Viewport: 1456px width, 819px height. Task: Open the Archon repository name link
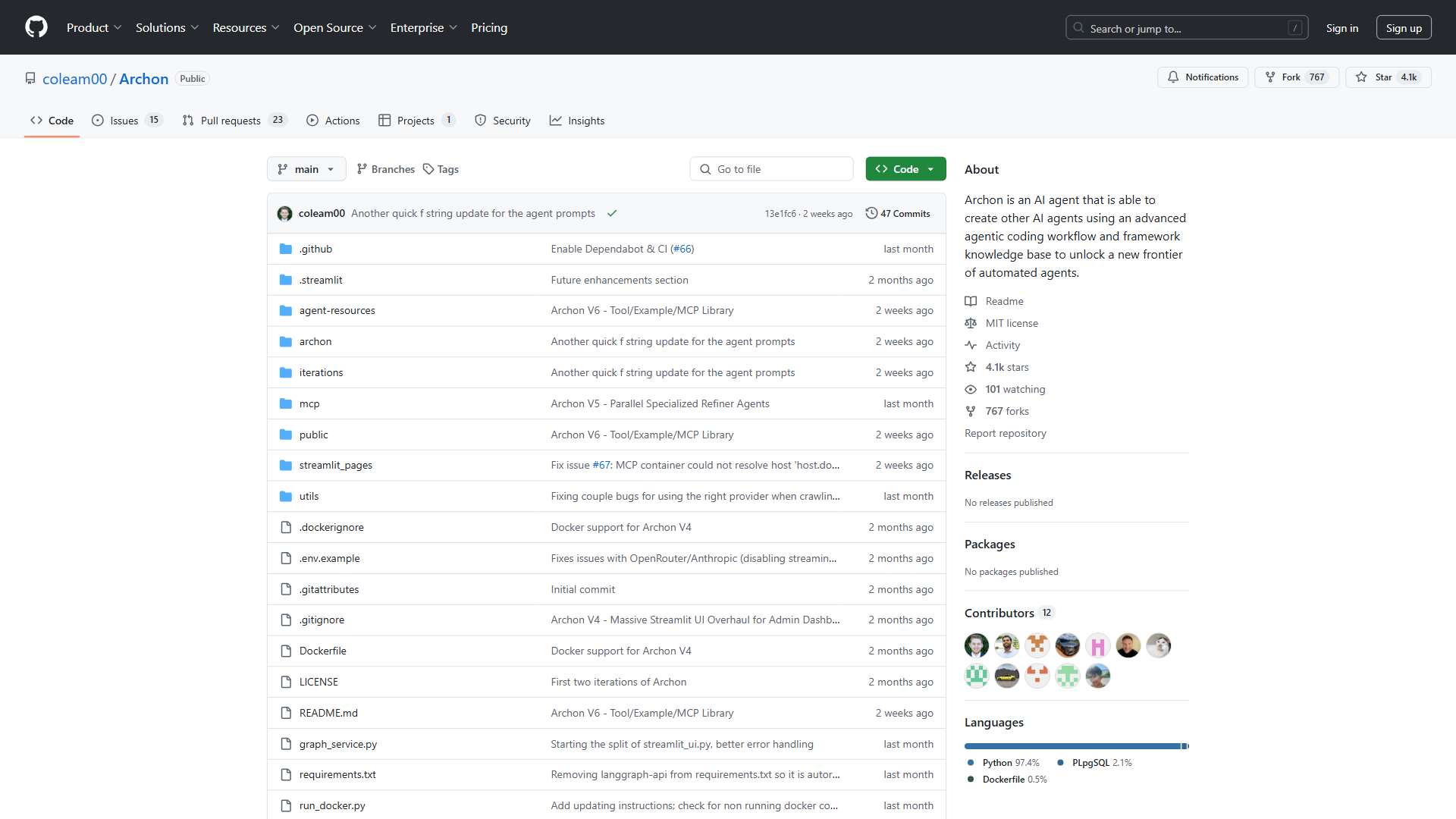144,79
